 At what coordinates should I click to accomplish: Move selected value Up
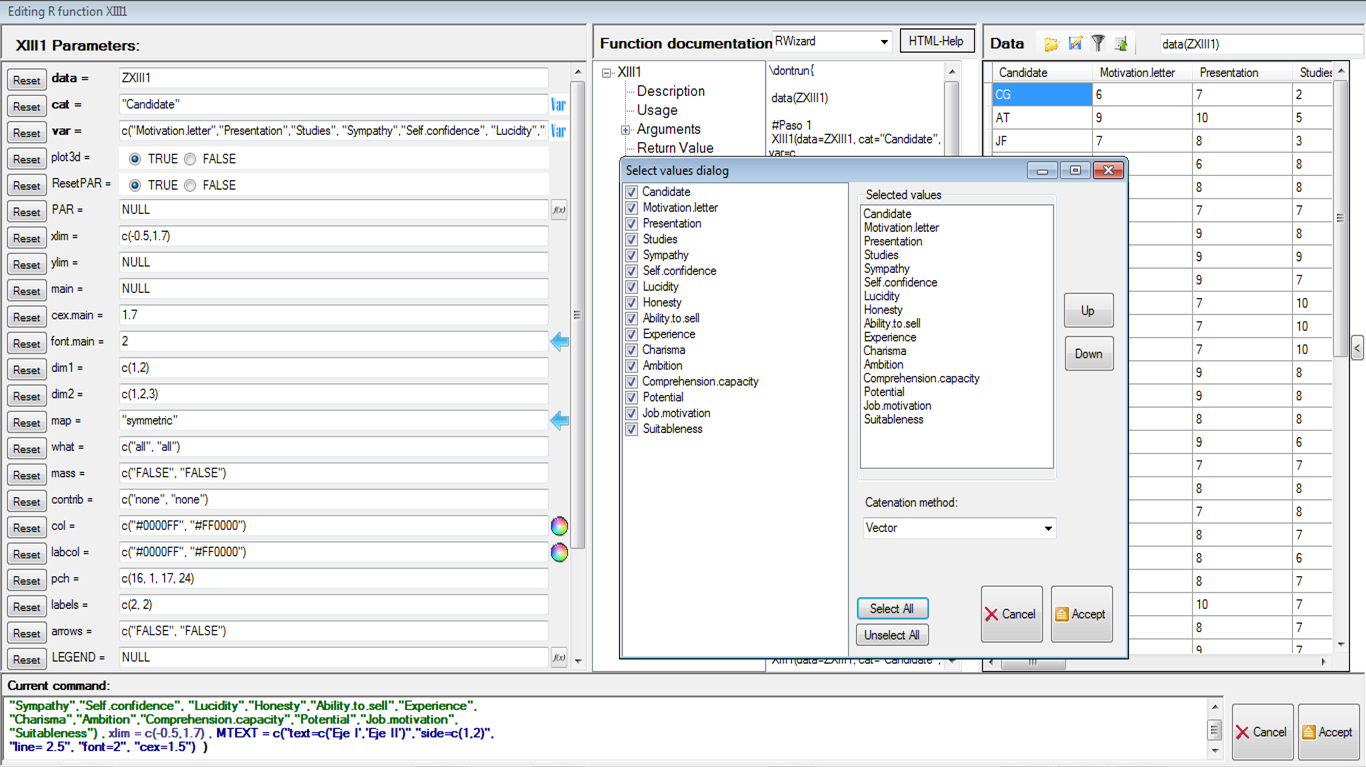[1088, 311]
